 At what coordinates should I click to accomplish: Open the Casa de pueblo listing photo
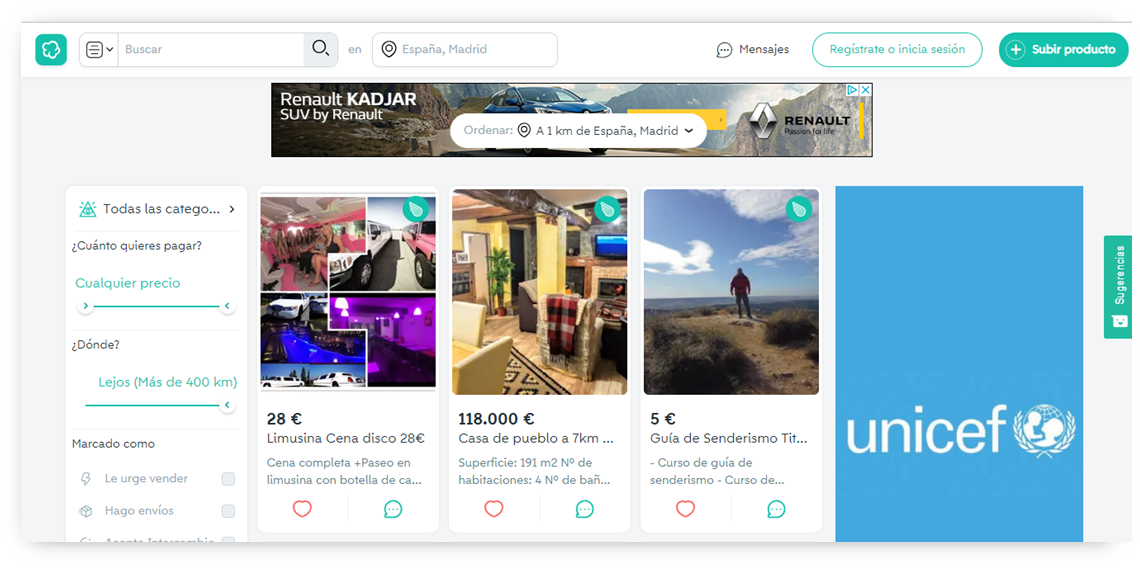[539, 292]
